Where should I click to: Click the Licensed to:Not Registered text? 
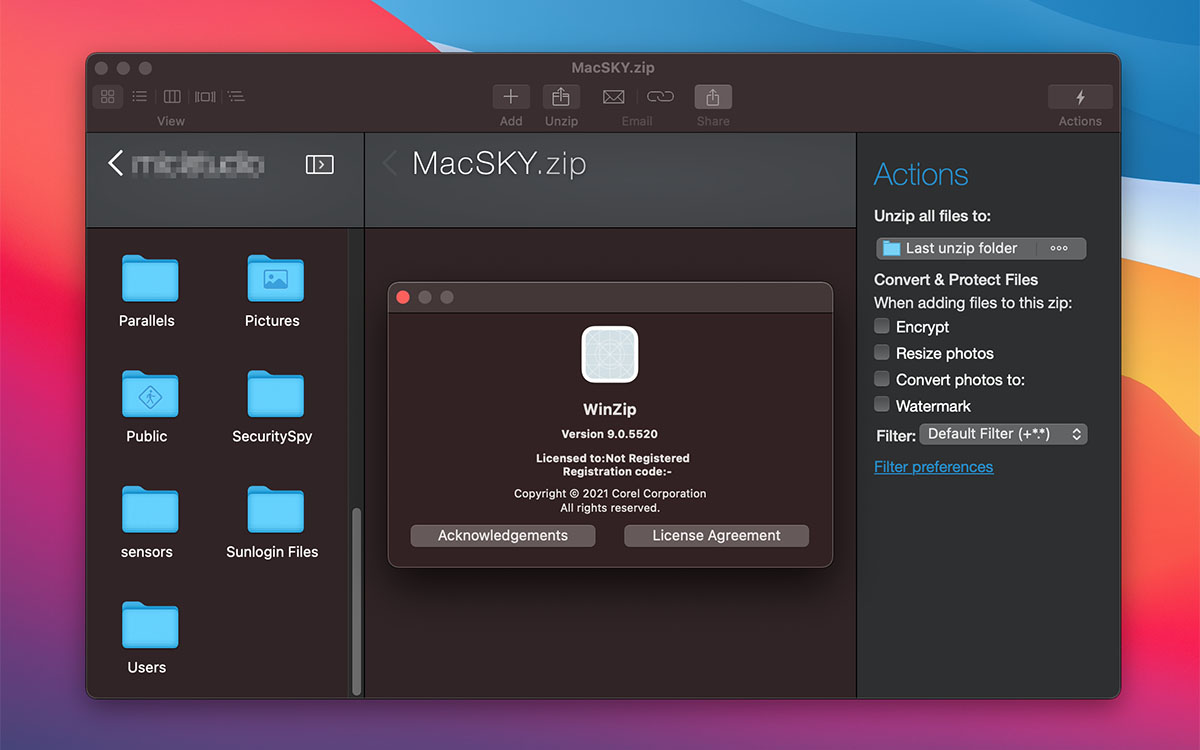613,458
